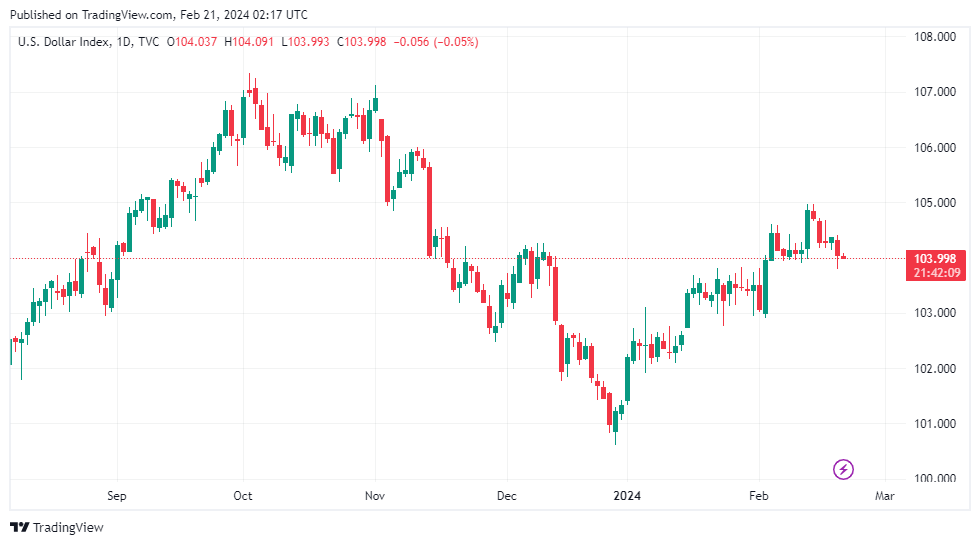Screen dimensions: 980x545
Task: Click the 21:42:09 bar countdown timer
Action: pos(935,273)
